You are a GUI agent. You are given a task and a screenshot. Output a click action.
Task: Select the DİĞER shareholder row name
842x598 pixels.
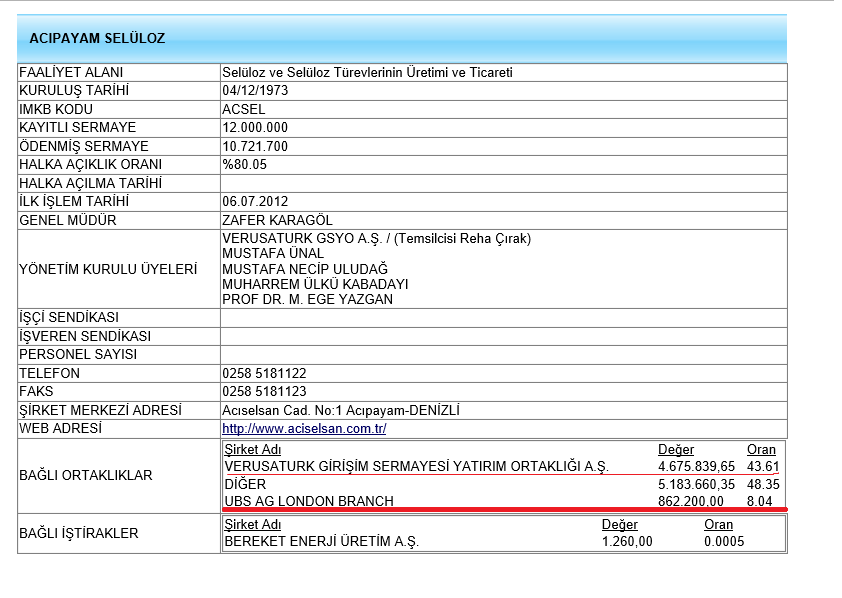(x=245, y=485)
